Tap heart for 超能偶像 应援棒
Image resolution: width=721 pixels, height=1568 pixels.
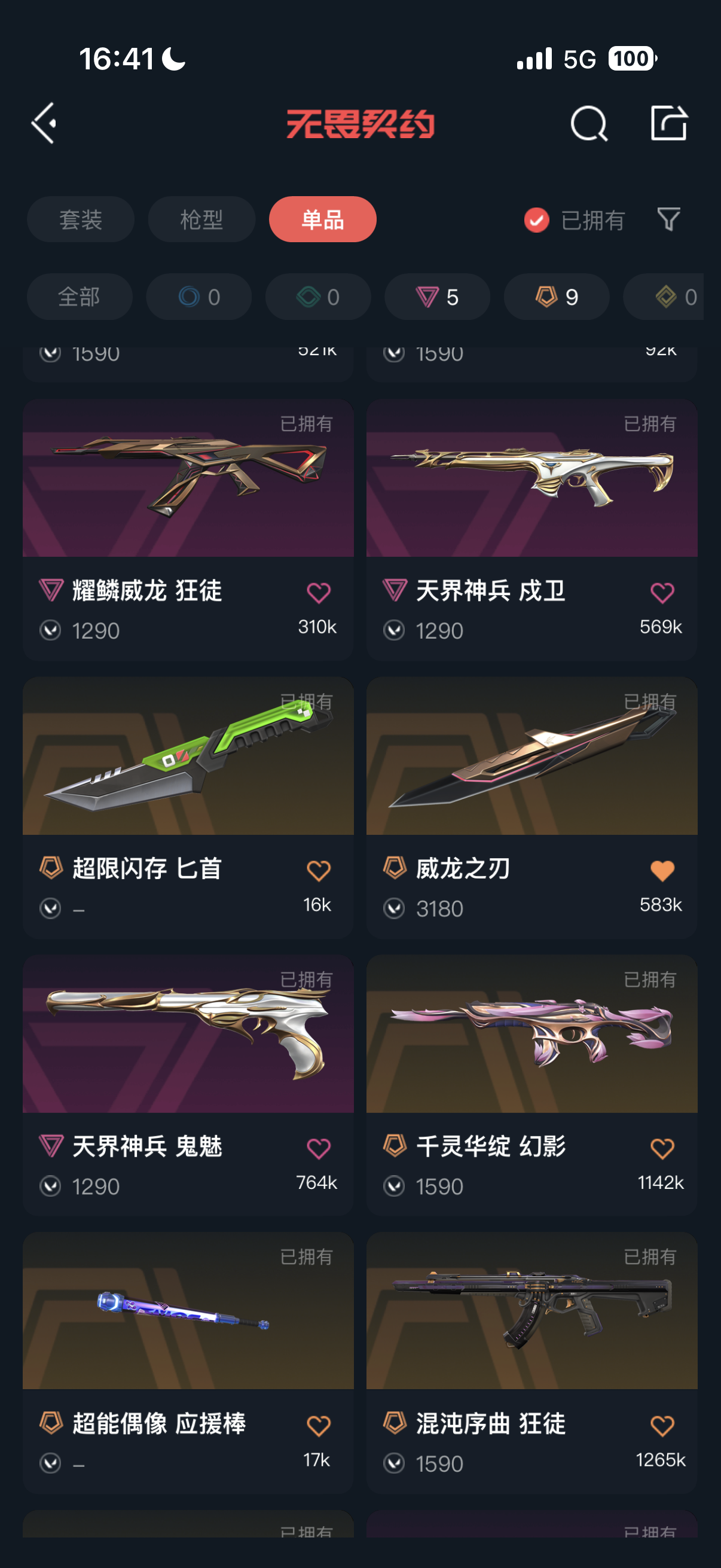pos(318,1426)
